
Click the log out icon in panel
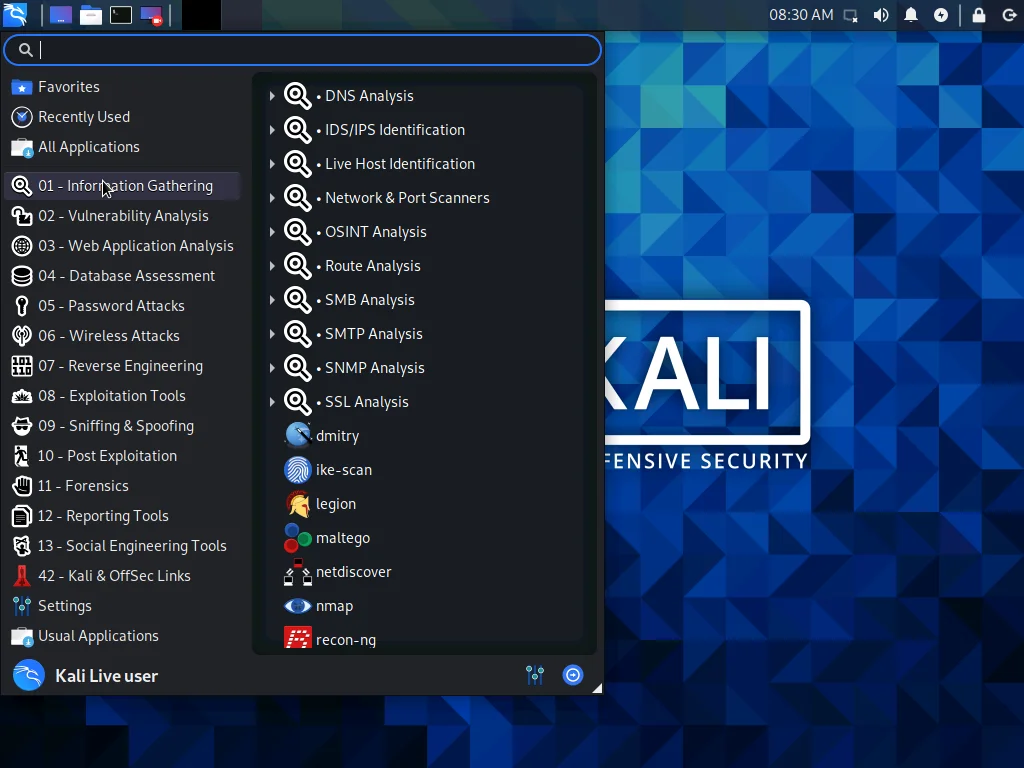pos(1009,15)
